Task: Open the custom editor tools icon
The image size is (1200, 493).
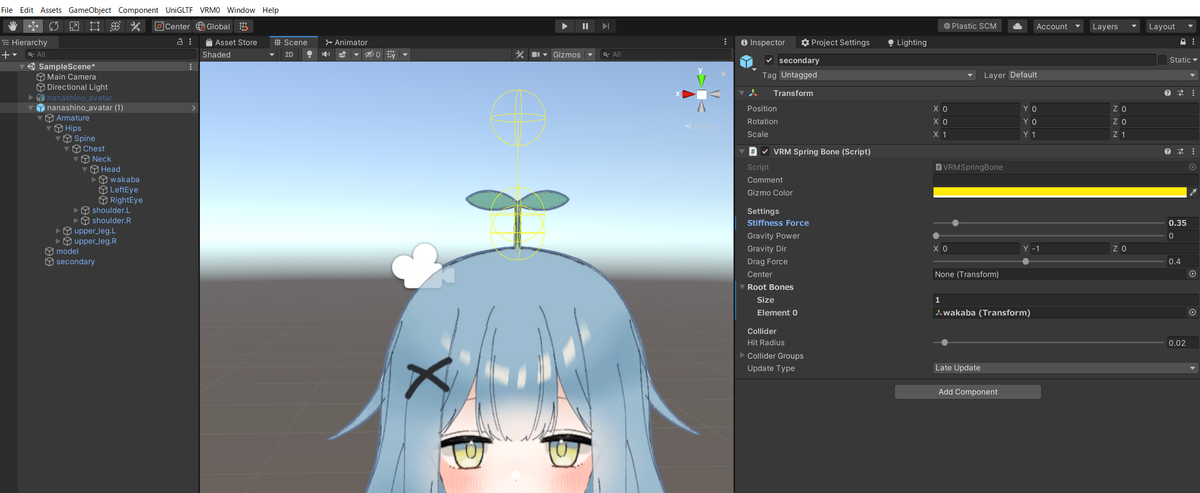Action: tap(135, 26)
